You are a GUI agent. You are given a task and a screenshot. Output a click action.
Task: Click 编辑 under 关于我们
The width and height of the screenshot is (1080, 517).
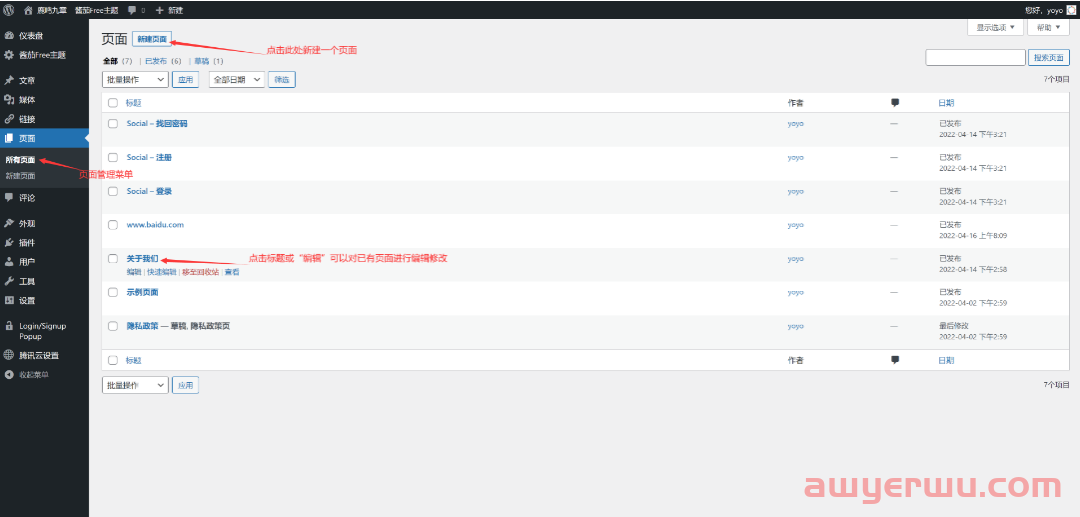134,273
